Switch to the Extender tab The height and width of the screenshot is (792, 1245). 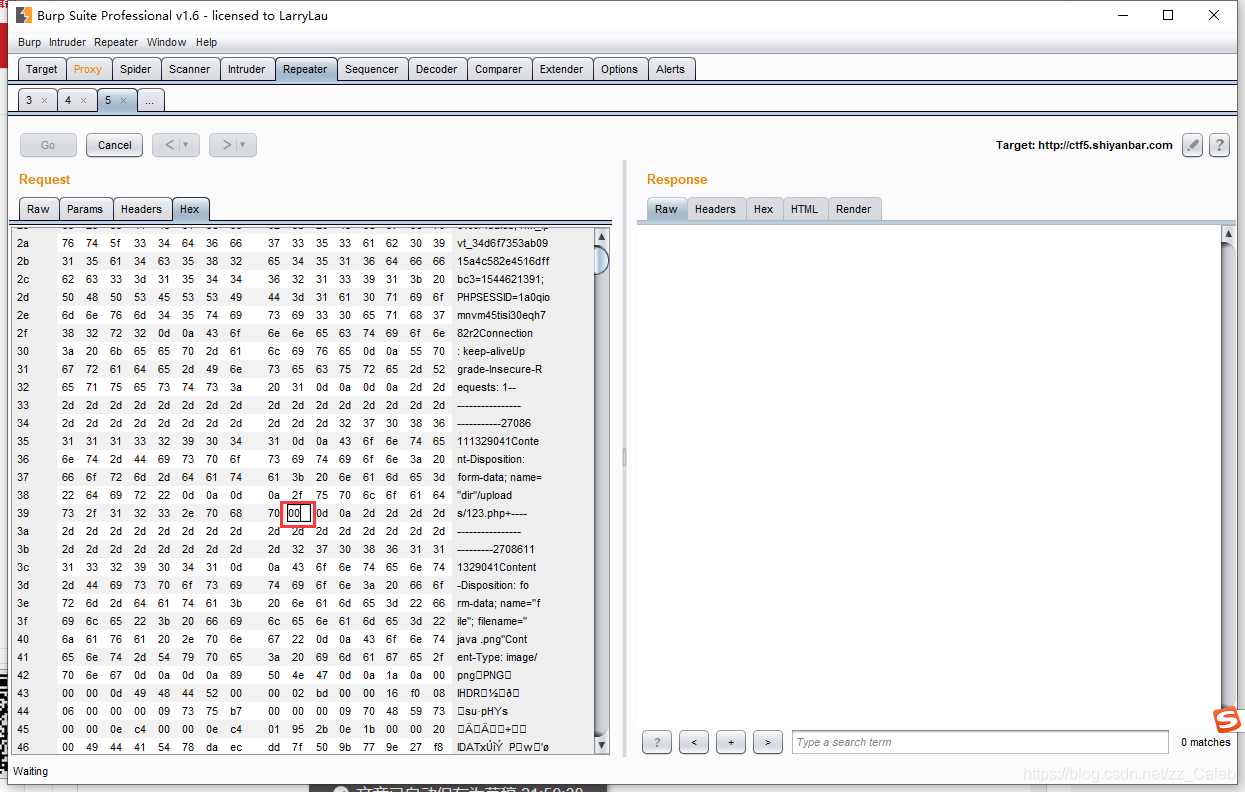(x=562, y=69)
